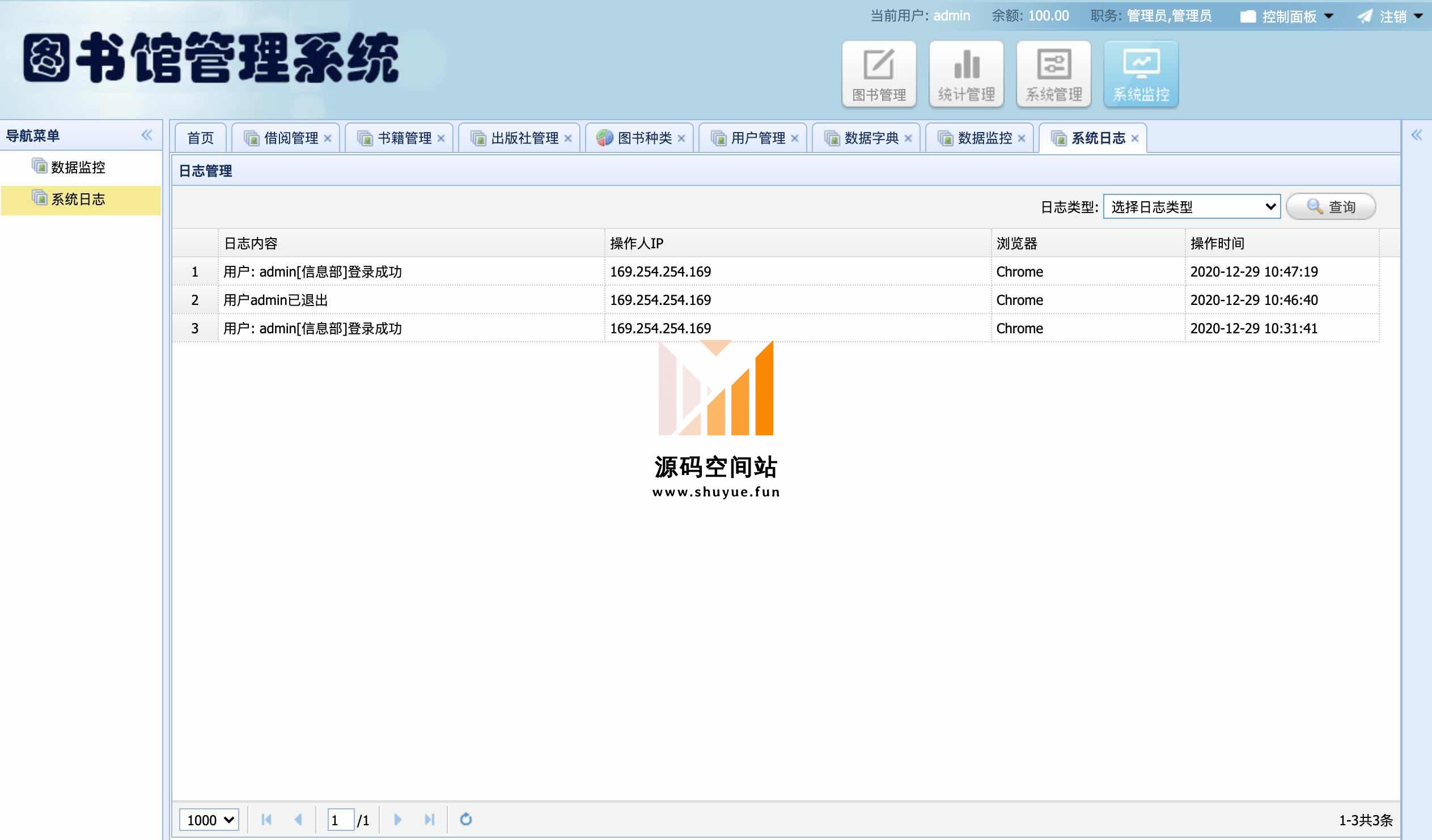Click the row number 1 cell
Image resolution: width=1432 pixels, height=840 pixels.
click(195, 271)
